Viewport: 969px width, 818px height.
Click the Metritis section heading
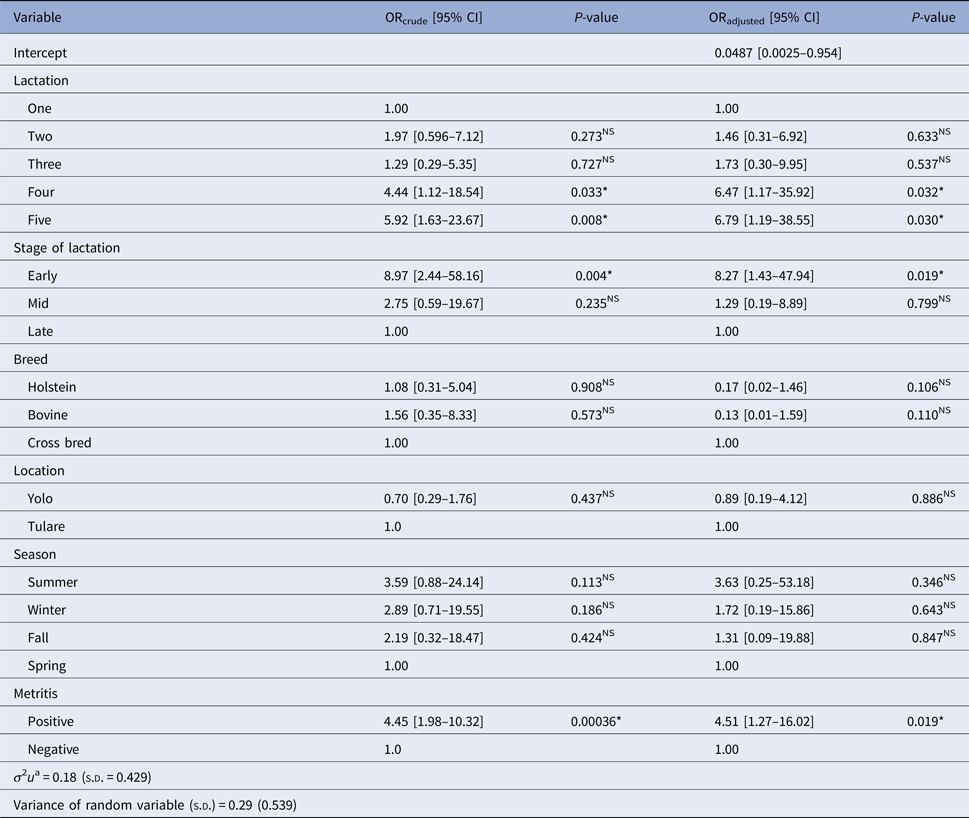38,693
